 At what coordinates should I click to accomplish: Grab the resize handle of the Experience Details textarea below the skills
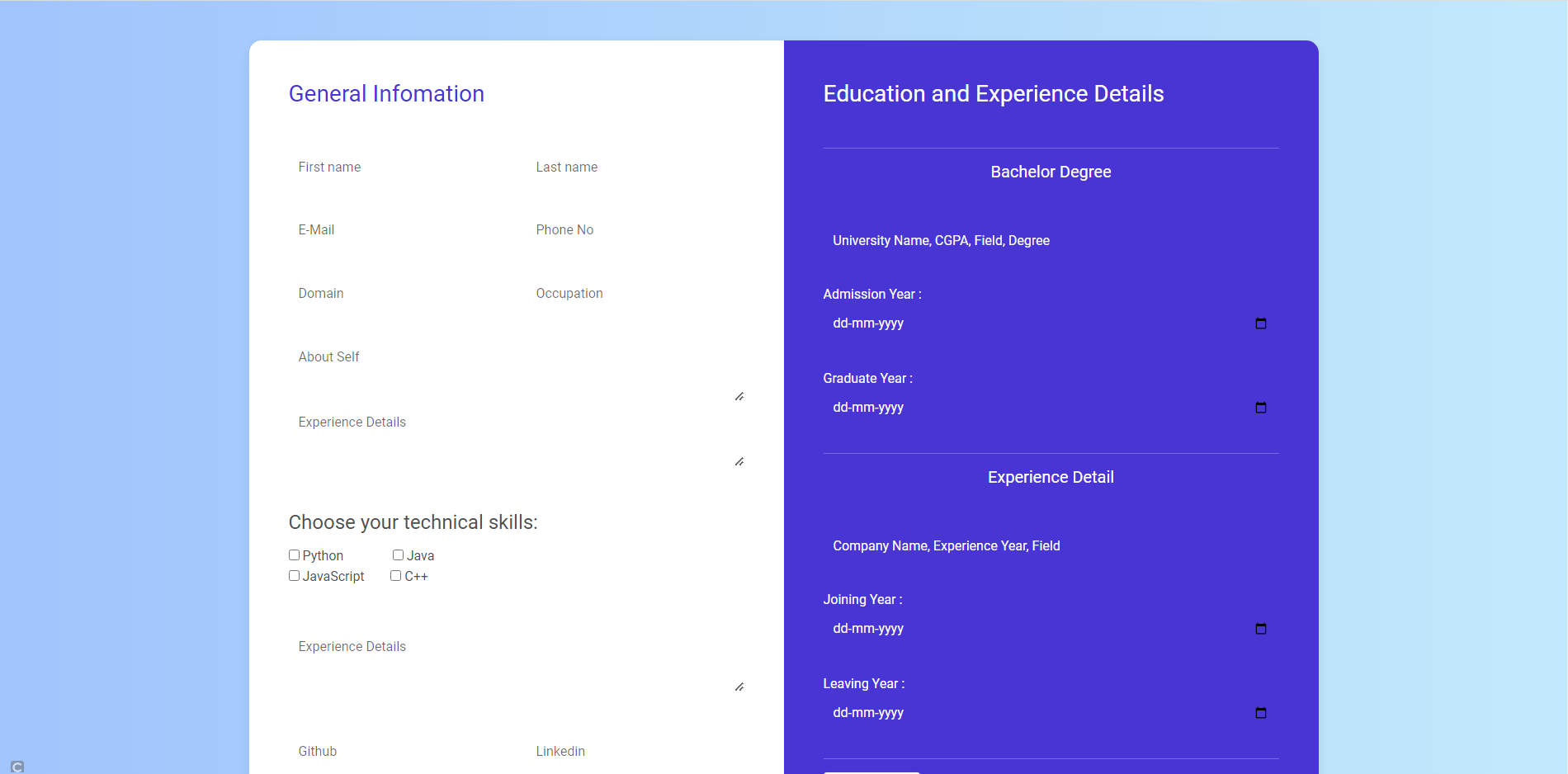[x=739, y=687]
